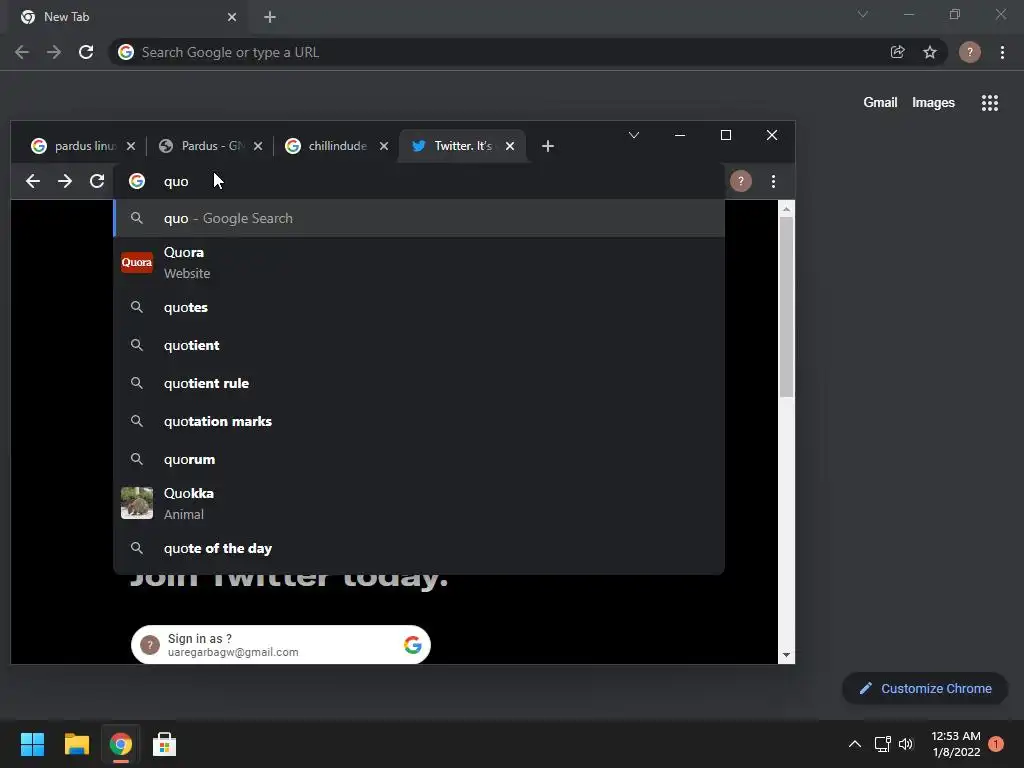Screen dimensions: 1024x768
Task: Click the share page icon in background window
Action: (x=897, y=52)
